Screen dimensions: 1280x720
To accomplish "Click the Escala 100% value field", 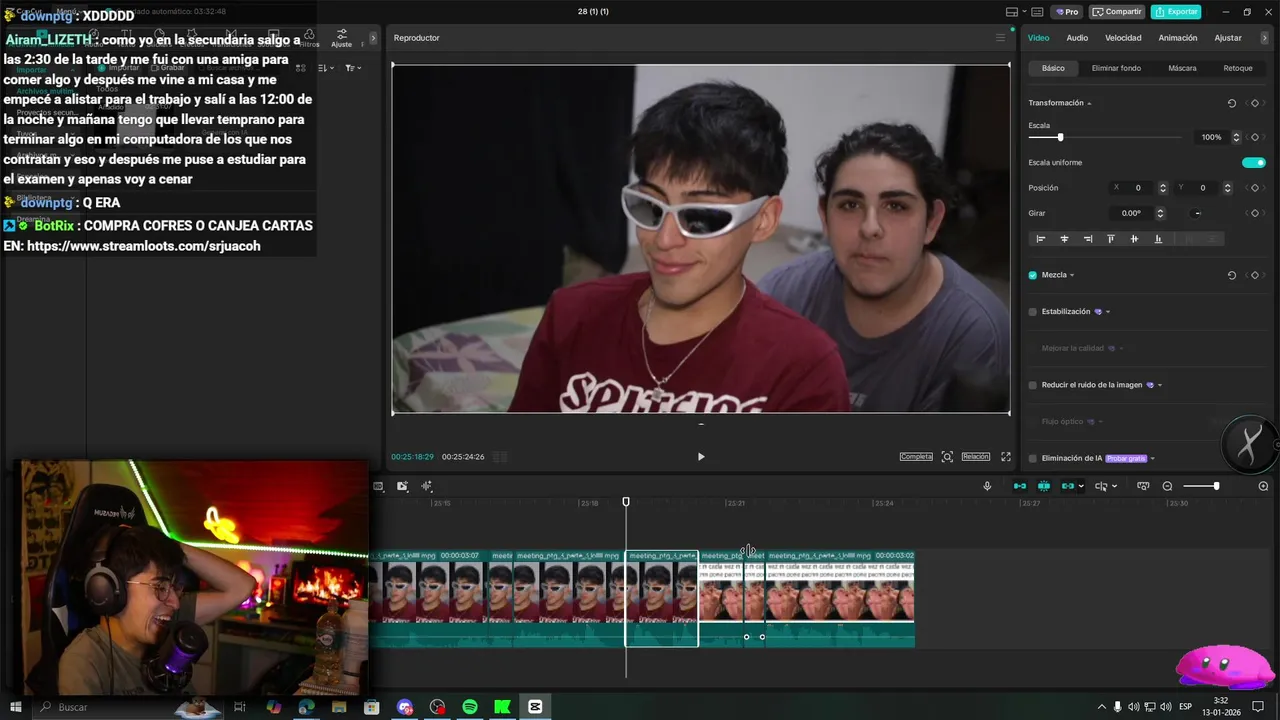I will 1212,137.
